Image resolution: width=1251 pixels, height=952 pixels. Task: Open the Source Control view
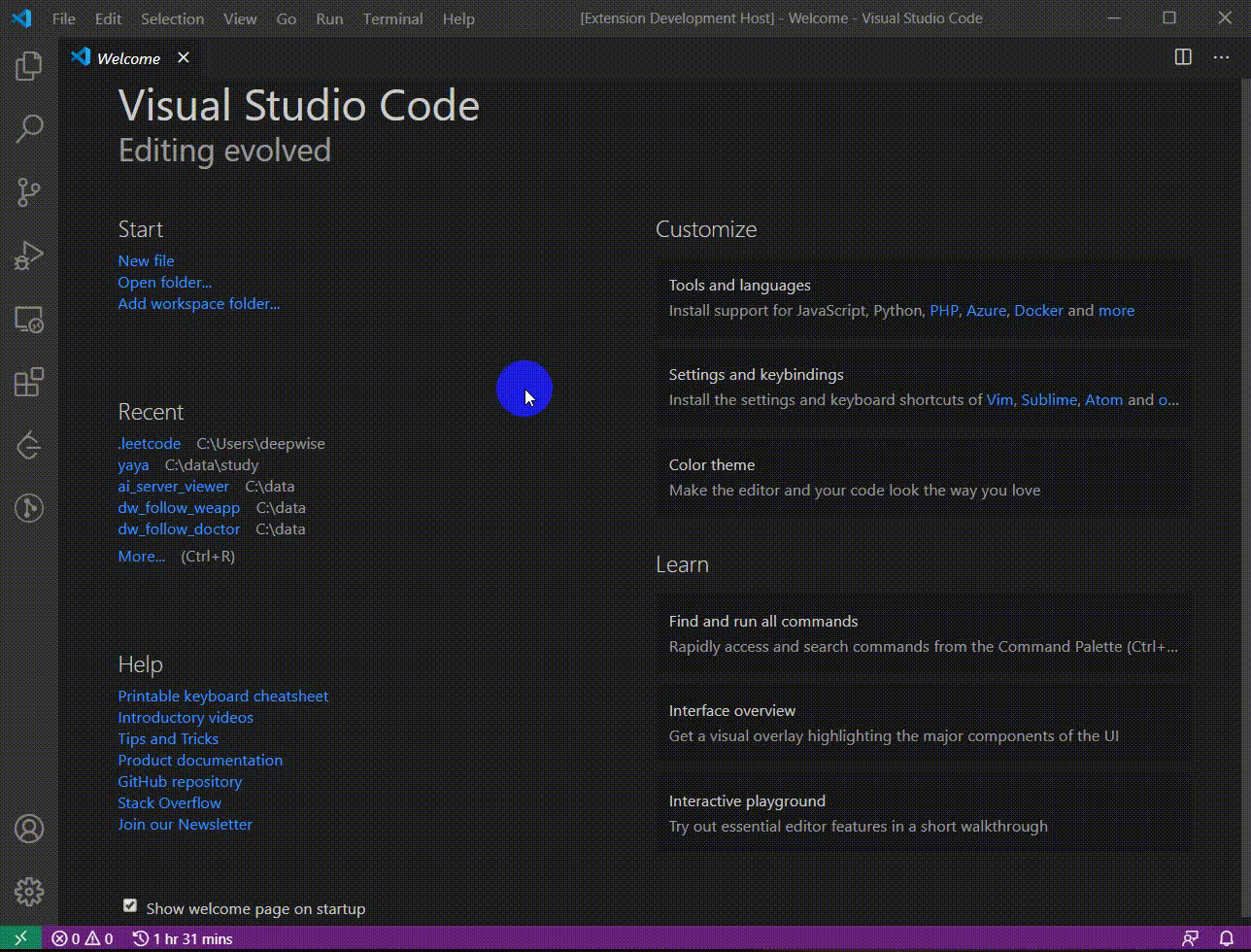coord(29,192)
